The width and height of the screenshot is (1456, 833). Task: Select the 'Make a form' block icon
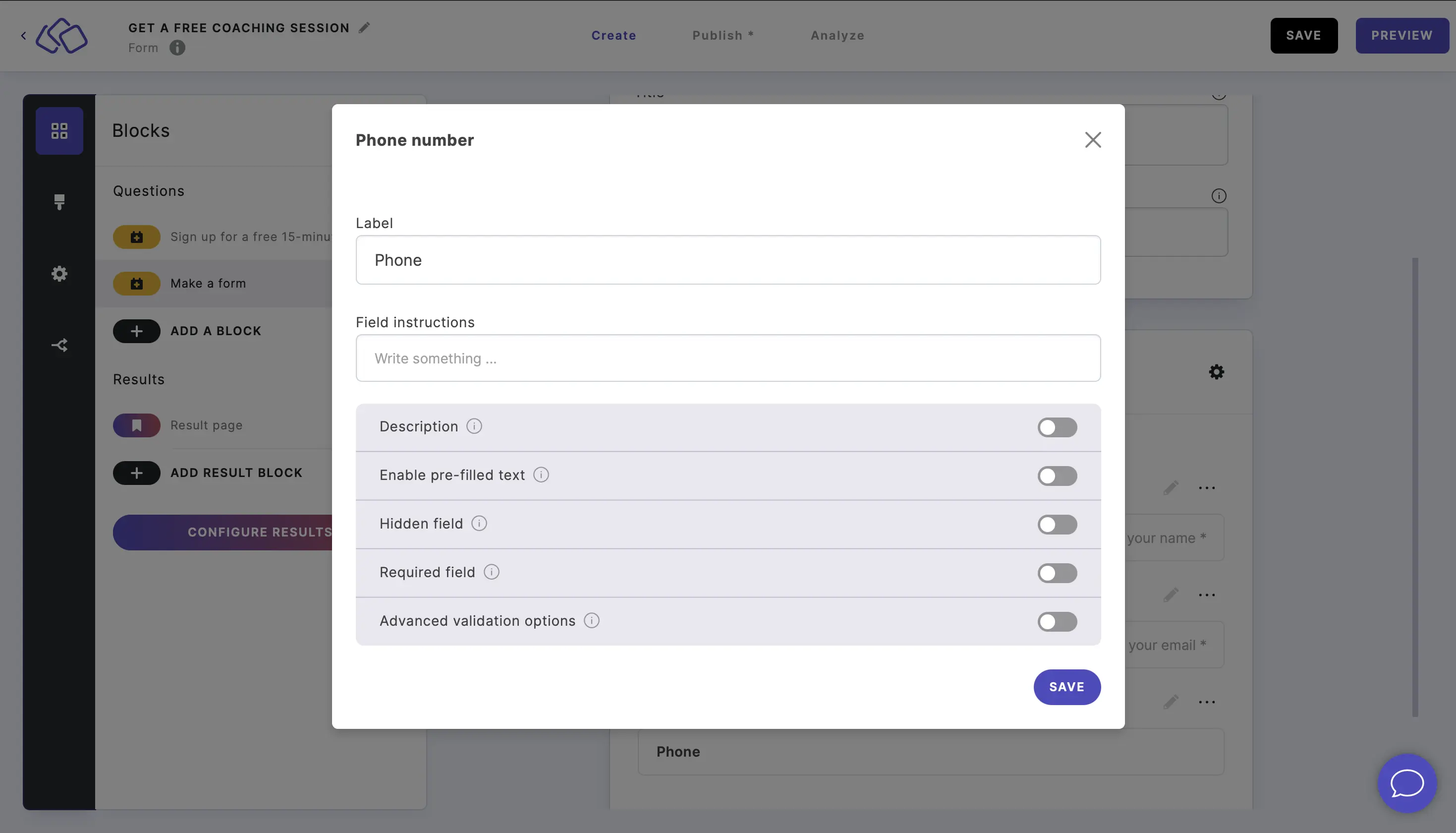(137, 283)
